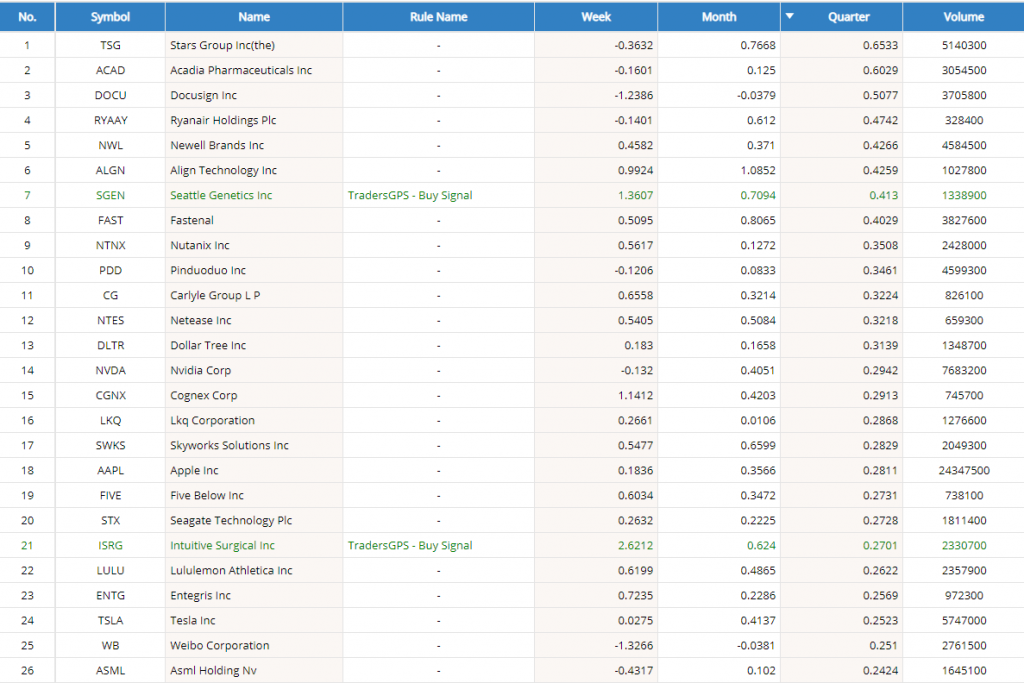
Task: Open SGEN symbol link in green
Action: point(110,195)
